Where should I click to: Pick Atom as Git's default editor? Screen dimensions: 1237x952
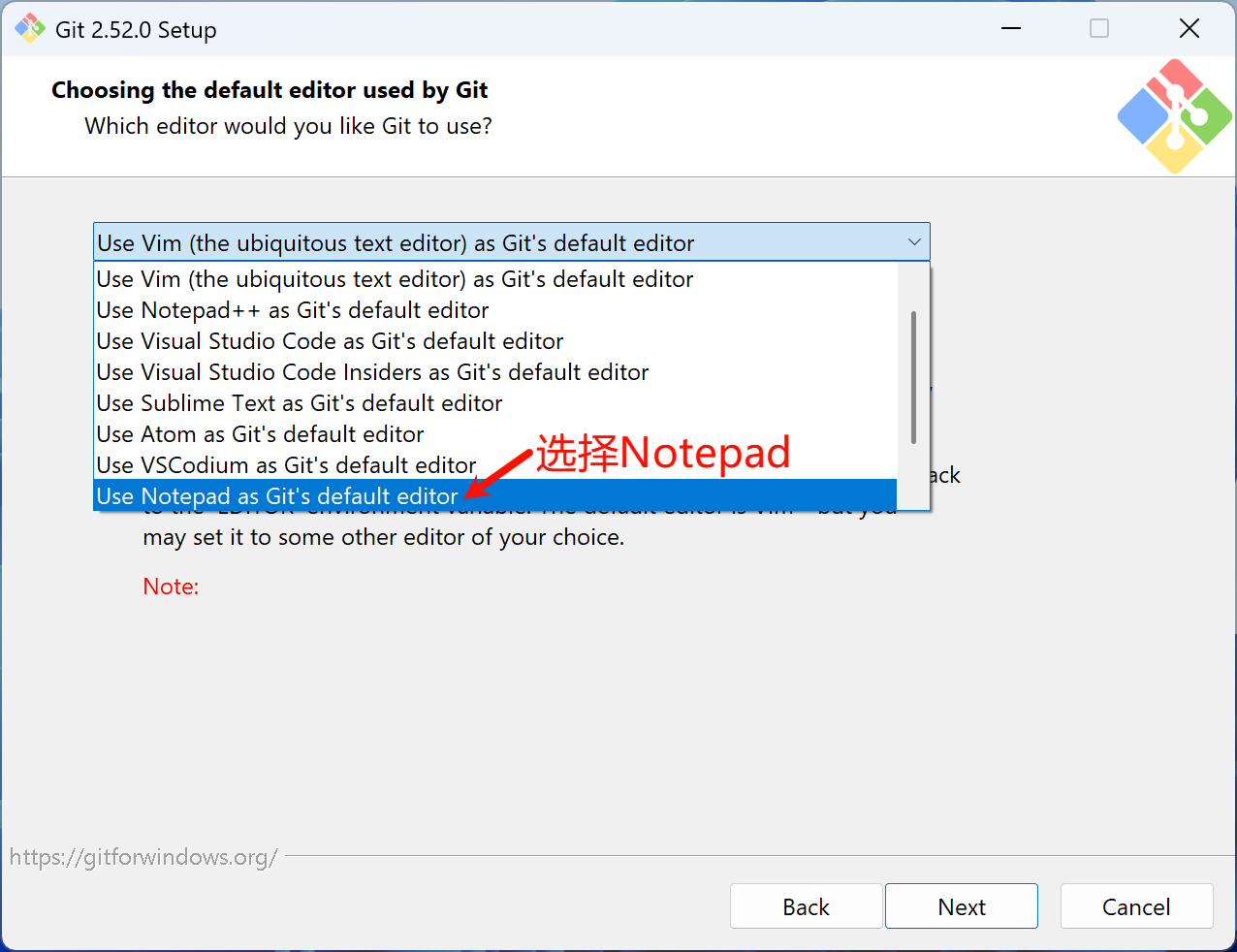coord(260,434)
